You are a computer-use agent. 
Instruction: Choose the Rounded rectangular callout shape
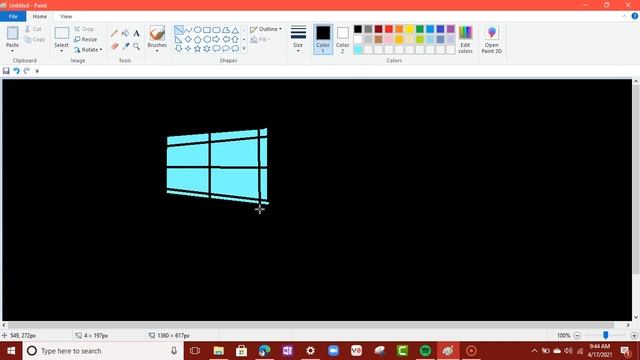pyautogui.click(x=216, y=49)
